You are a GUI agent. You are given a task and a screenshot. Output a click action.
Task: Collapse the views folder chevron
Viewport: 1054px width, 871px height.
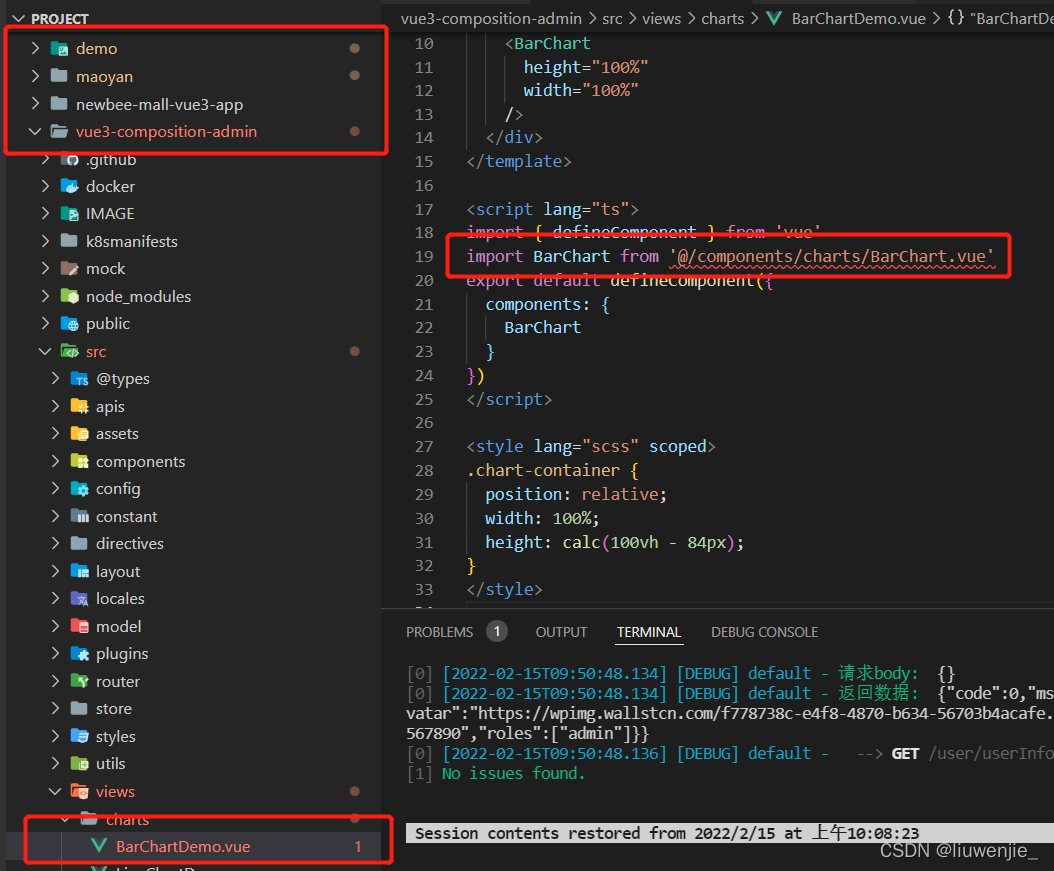point(55,792)
